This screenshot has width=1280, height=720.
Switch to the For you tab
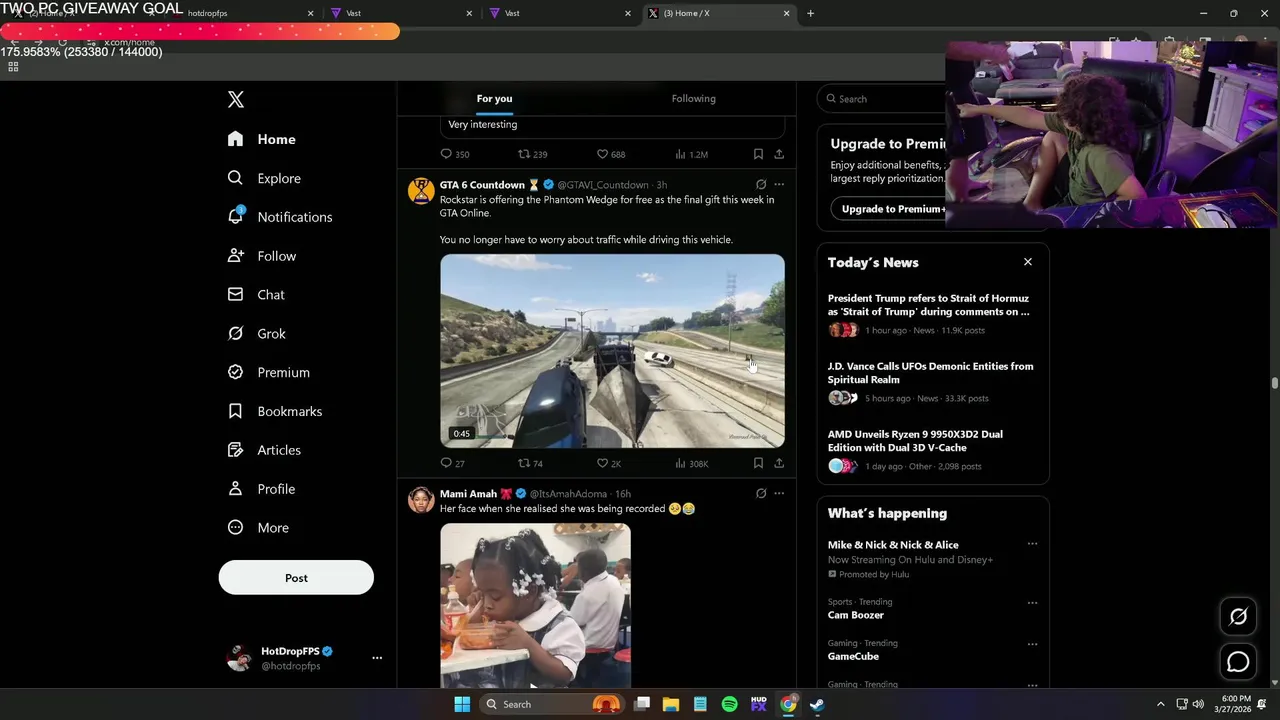coord(494,99)
